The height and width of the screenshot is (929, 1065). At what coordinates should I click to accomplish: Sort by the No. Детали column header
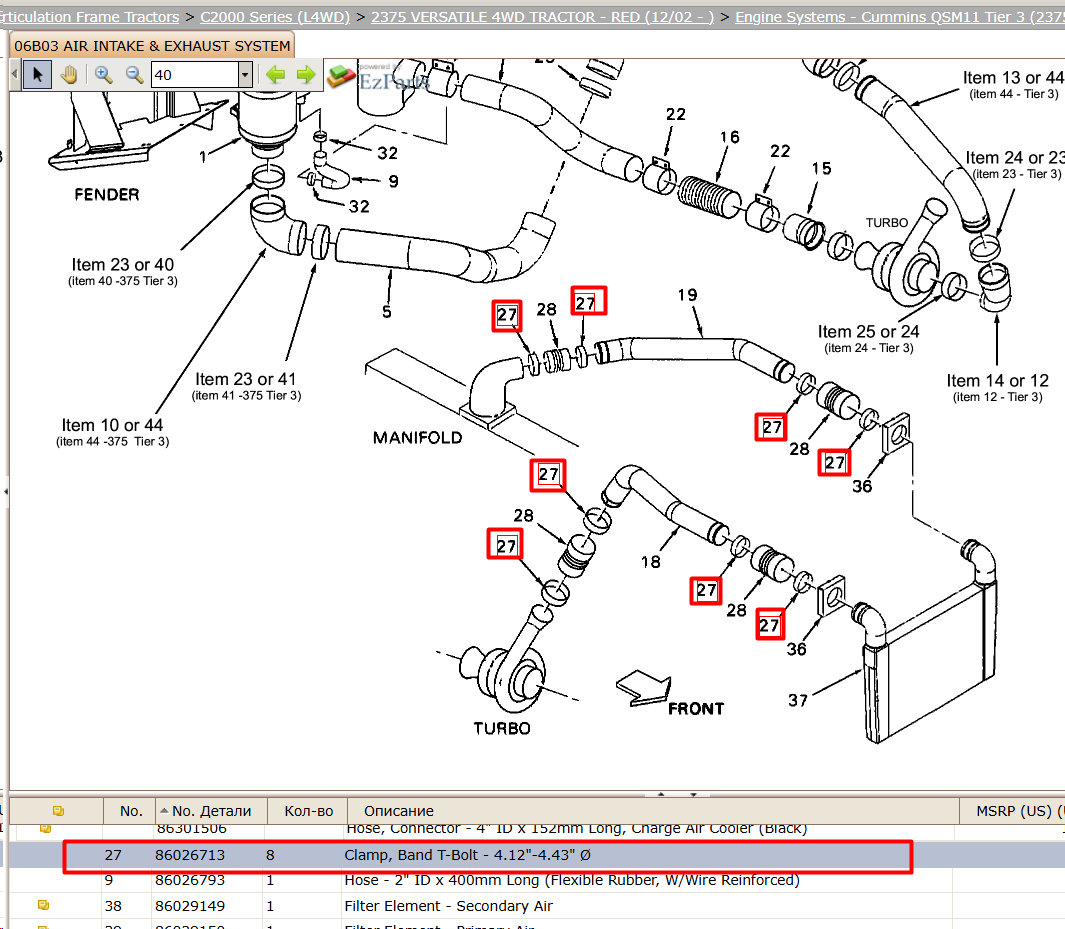(211, 811)
